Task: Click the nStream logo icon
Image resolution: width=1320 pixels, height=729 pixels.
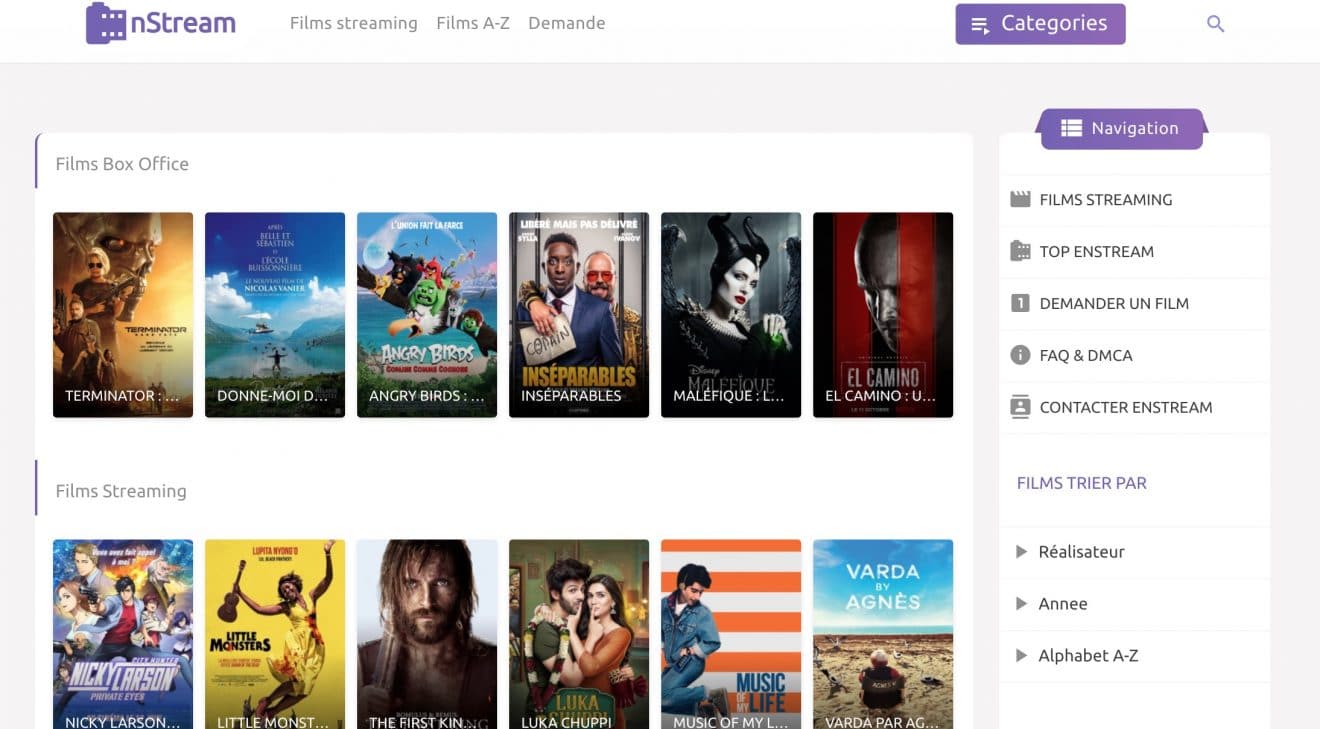Action: click(x=106, y=22)
